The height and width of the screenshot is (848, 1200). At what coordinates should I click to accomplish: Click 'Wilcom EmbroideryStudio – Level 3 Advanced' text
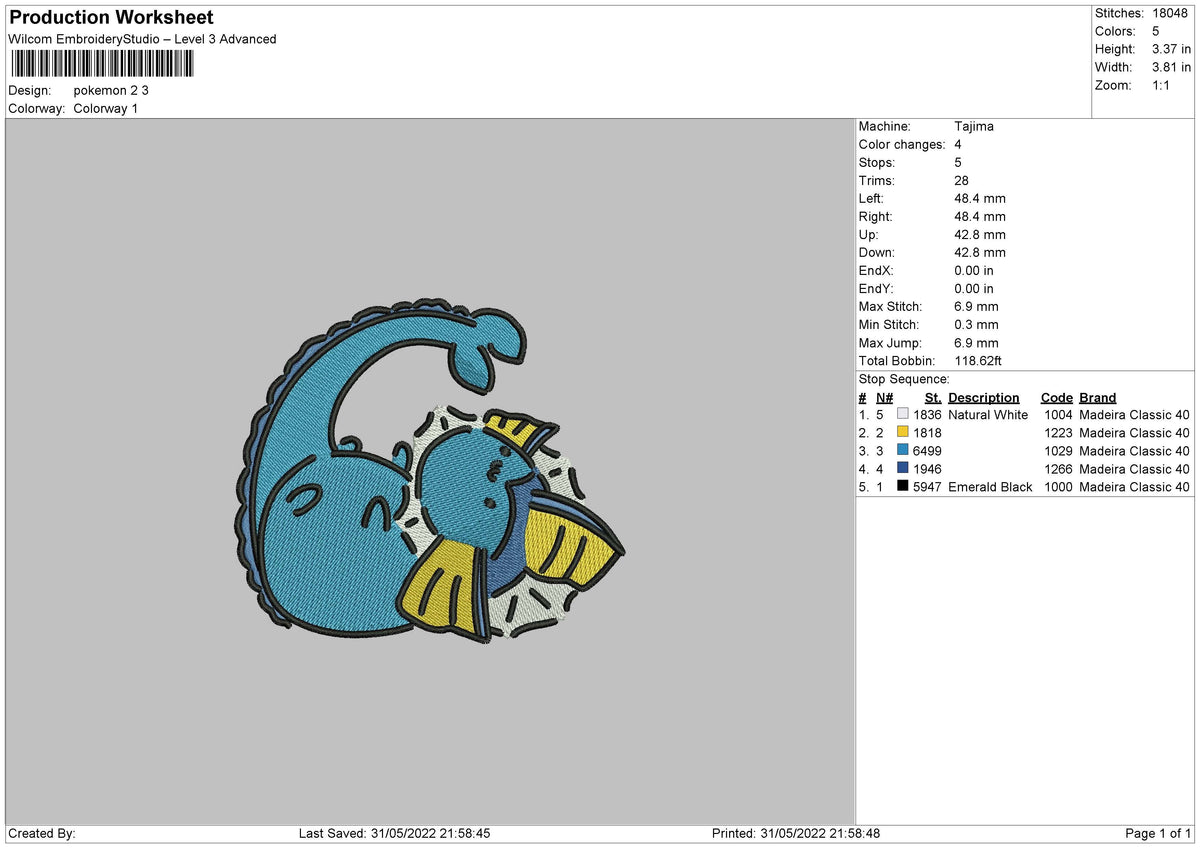coord(142,39)
